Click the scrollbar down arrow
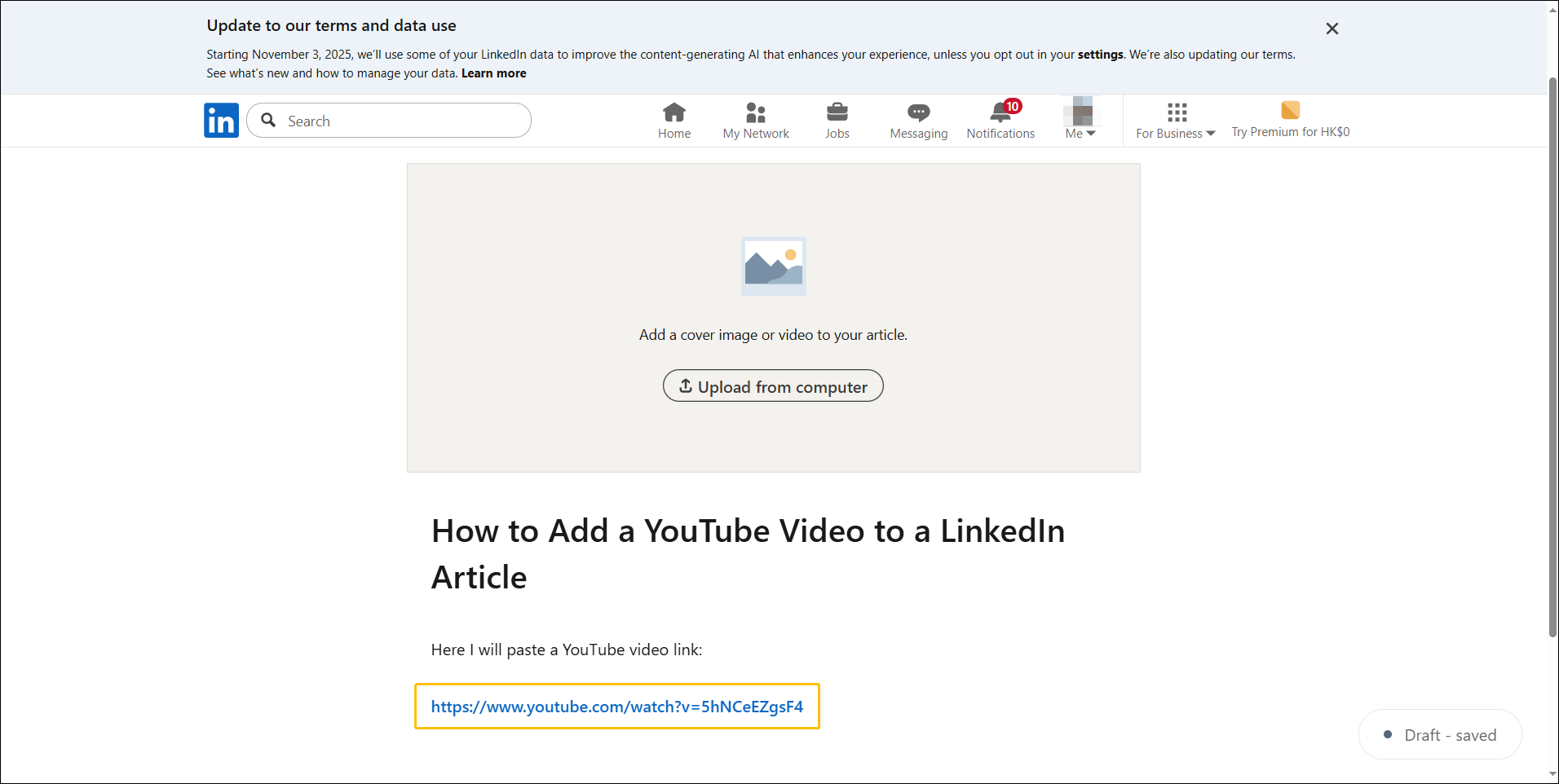 [x=1553, y=774]
